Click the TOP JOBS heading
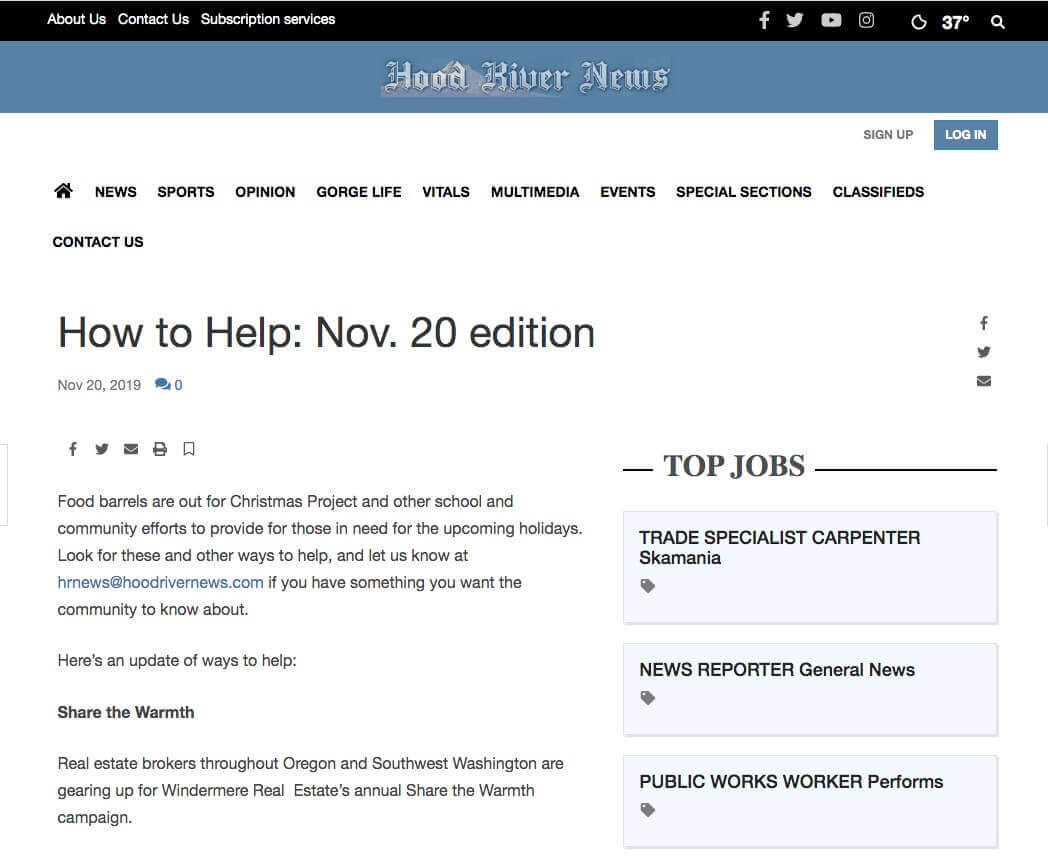1048x856 pixels. [734, 466]
